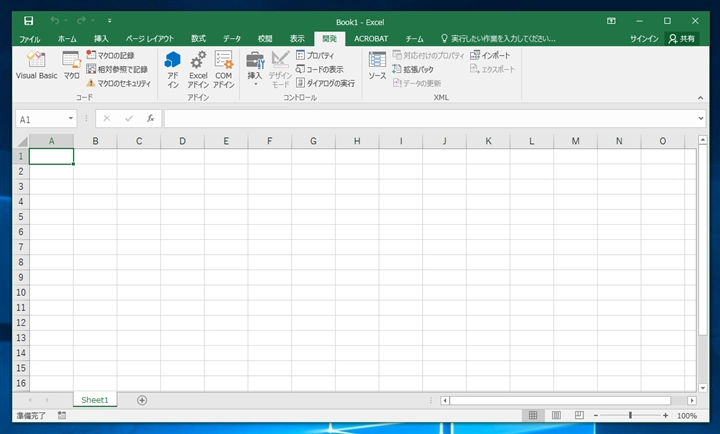Open the アドイン (Add-ins) store icon
The width and height of the screenshot is (720, 434).
tap(173, 69)
